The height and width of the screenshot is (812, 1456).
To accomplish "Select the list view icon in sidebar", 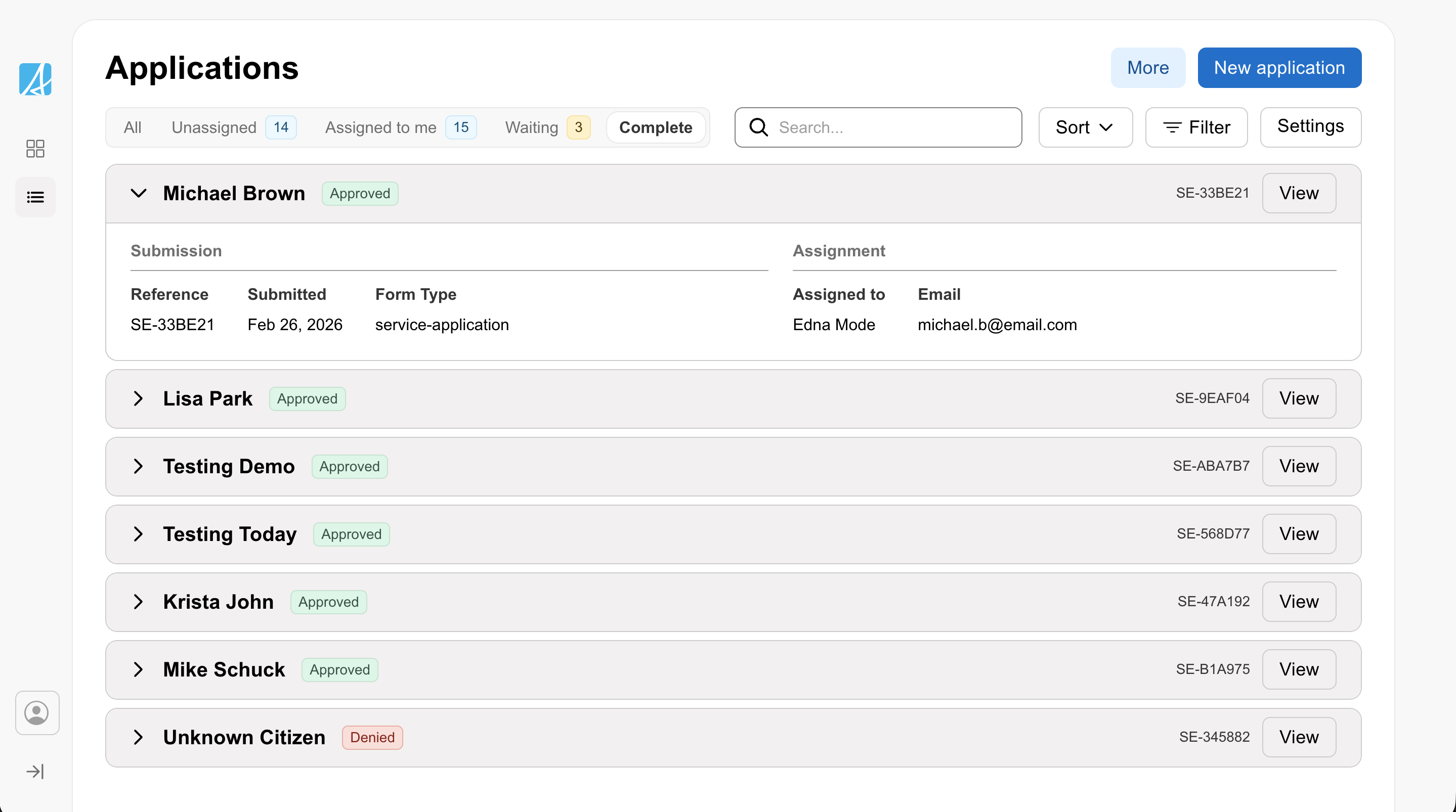I will pyautogui.click(x=35, y=196).
